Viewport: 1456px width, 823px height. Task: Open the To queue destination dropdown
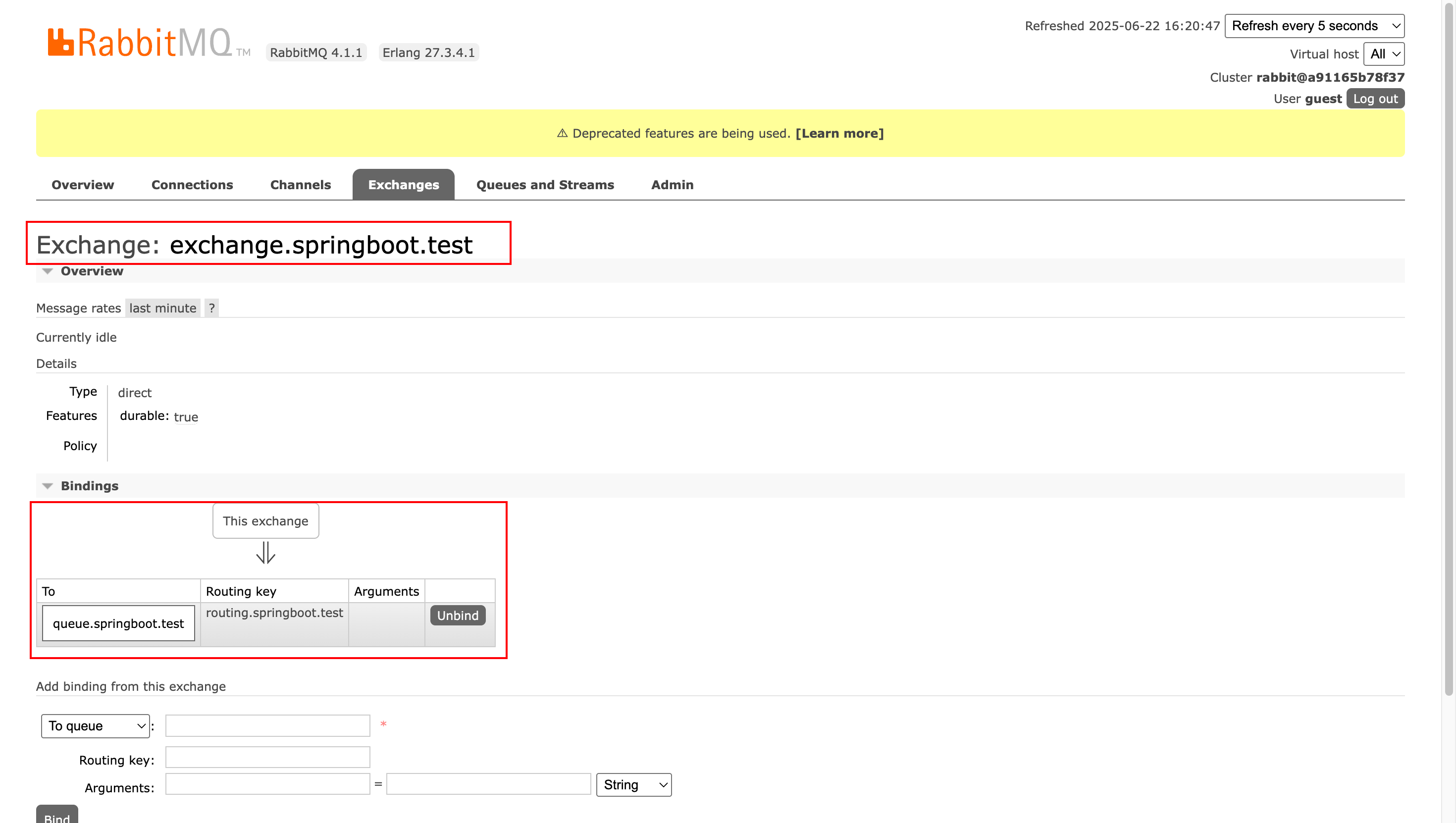(x=96, y=726)
